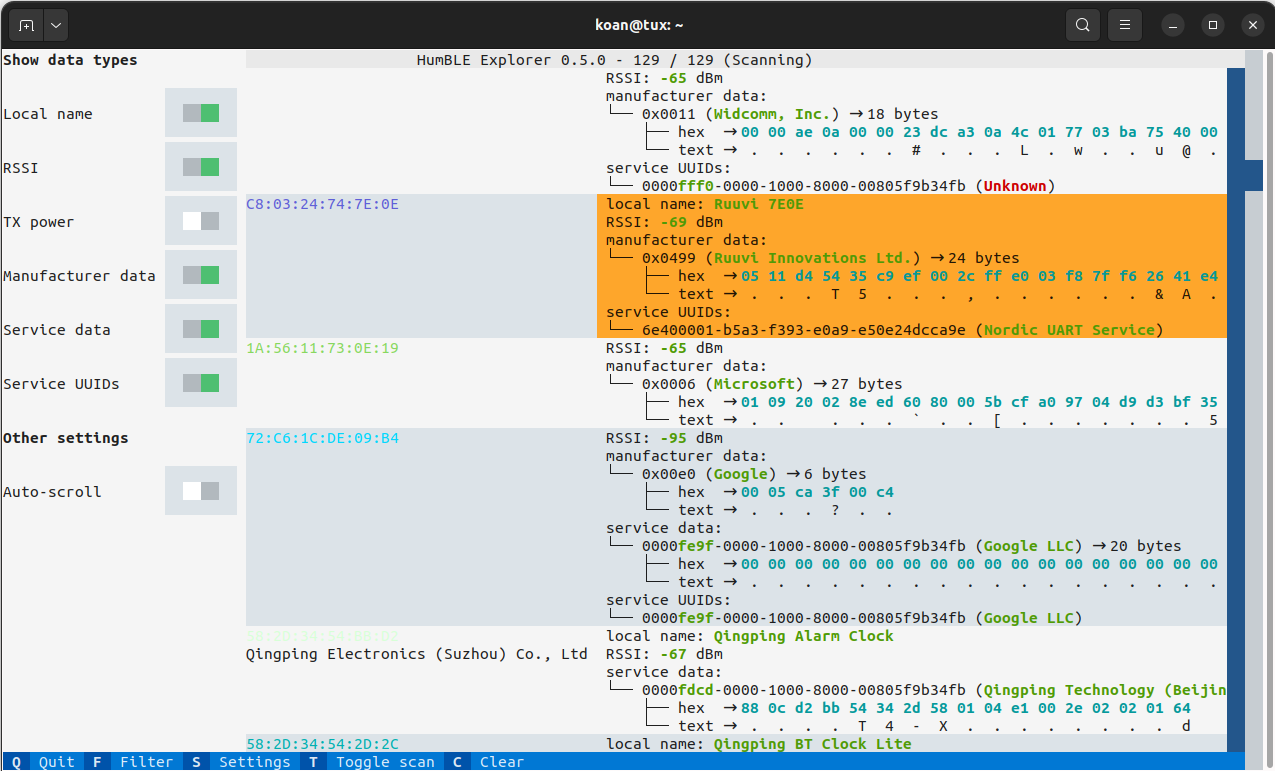
Task: Toggle the Service data switch
Action: point(201,329)
